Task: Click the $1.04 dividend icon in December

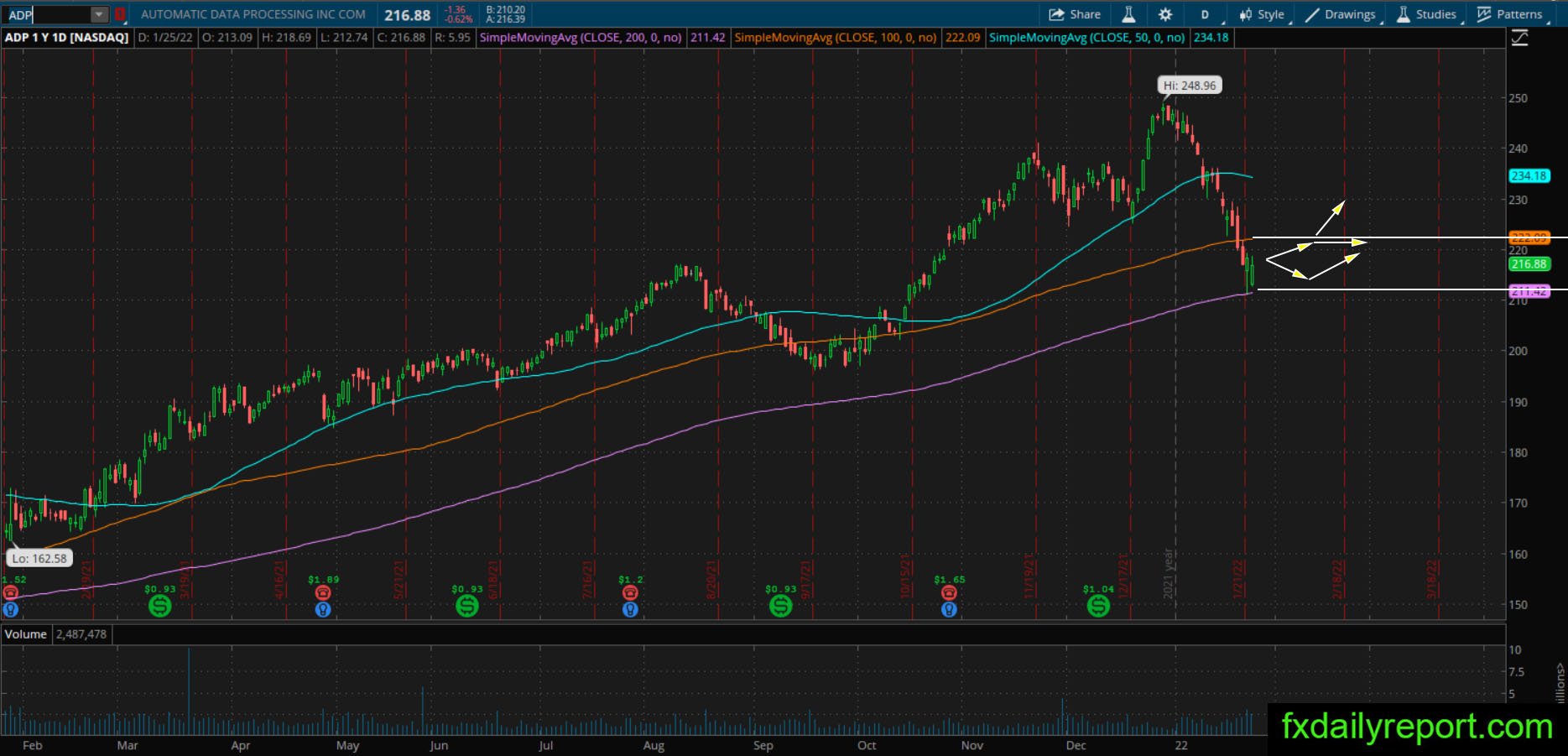Action: [1098, 605]
